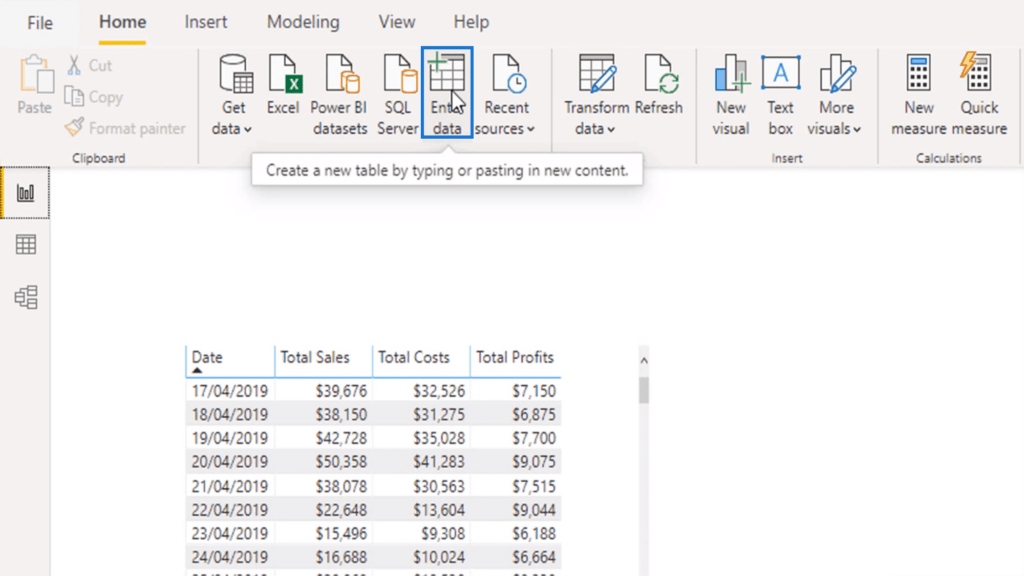Click the table scrollbar thumb
The image size is (1024, 576).
tap(644, 390)
